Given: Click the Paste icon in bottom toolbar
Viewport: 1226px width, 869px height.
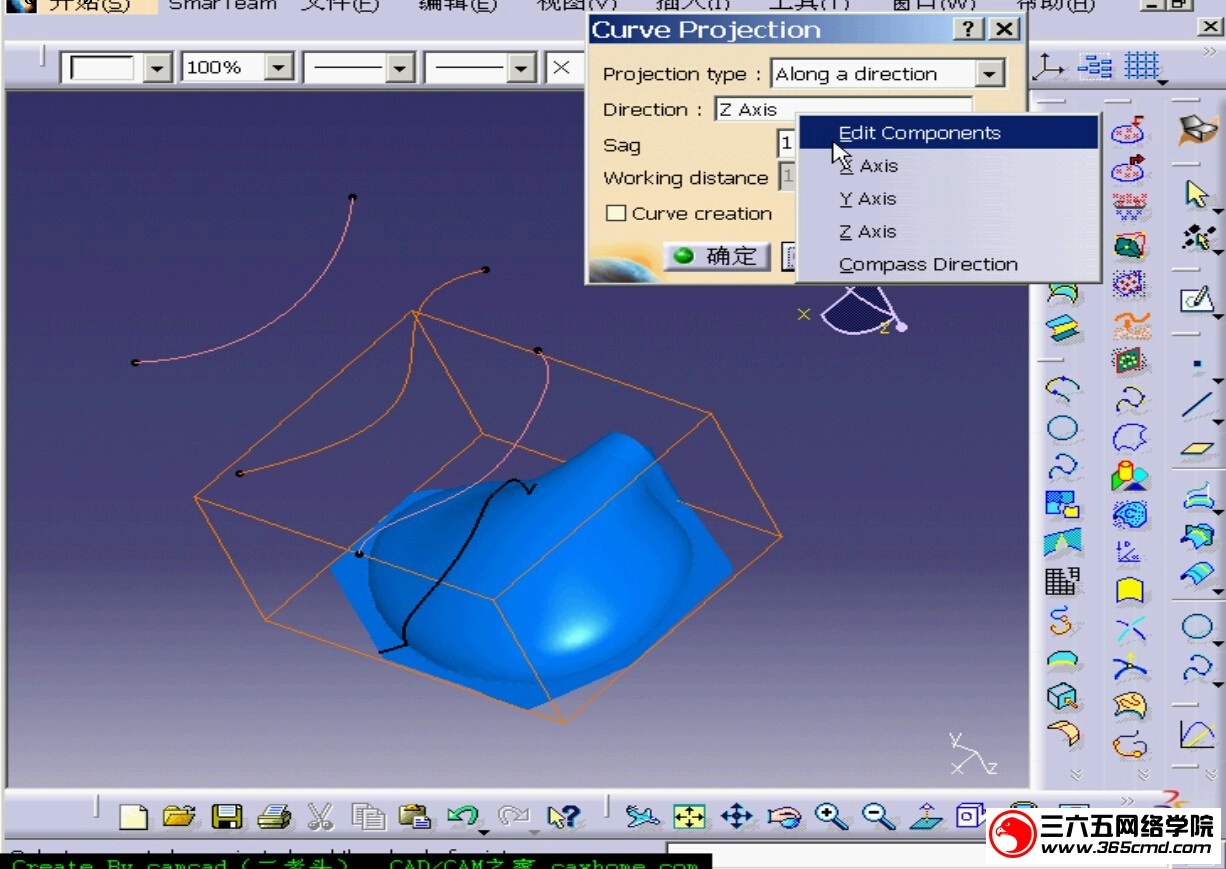Looking at the screenshot, I should click(x=415, y=816).
